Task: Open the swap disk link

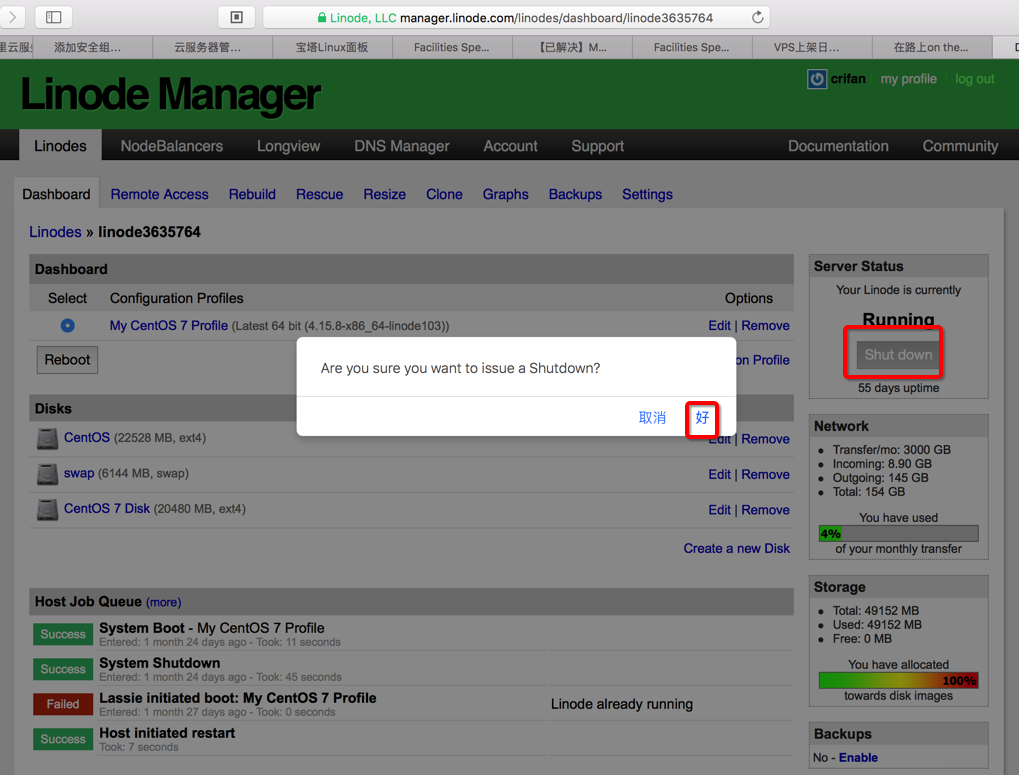Action: [79, 473]
